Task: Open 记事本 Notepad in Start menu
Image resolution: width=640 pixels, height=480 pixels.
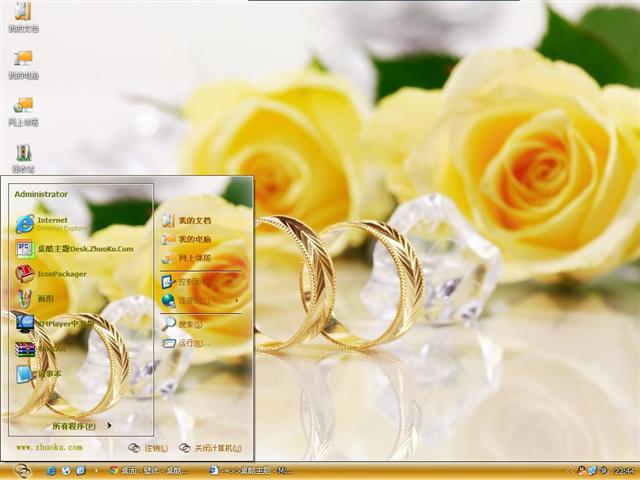Action: [39, 373]
